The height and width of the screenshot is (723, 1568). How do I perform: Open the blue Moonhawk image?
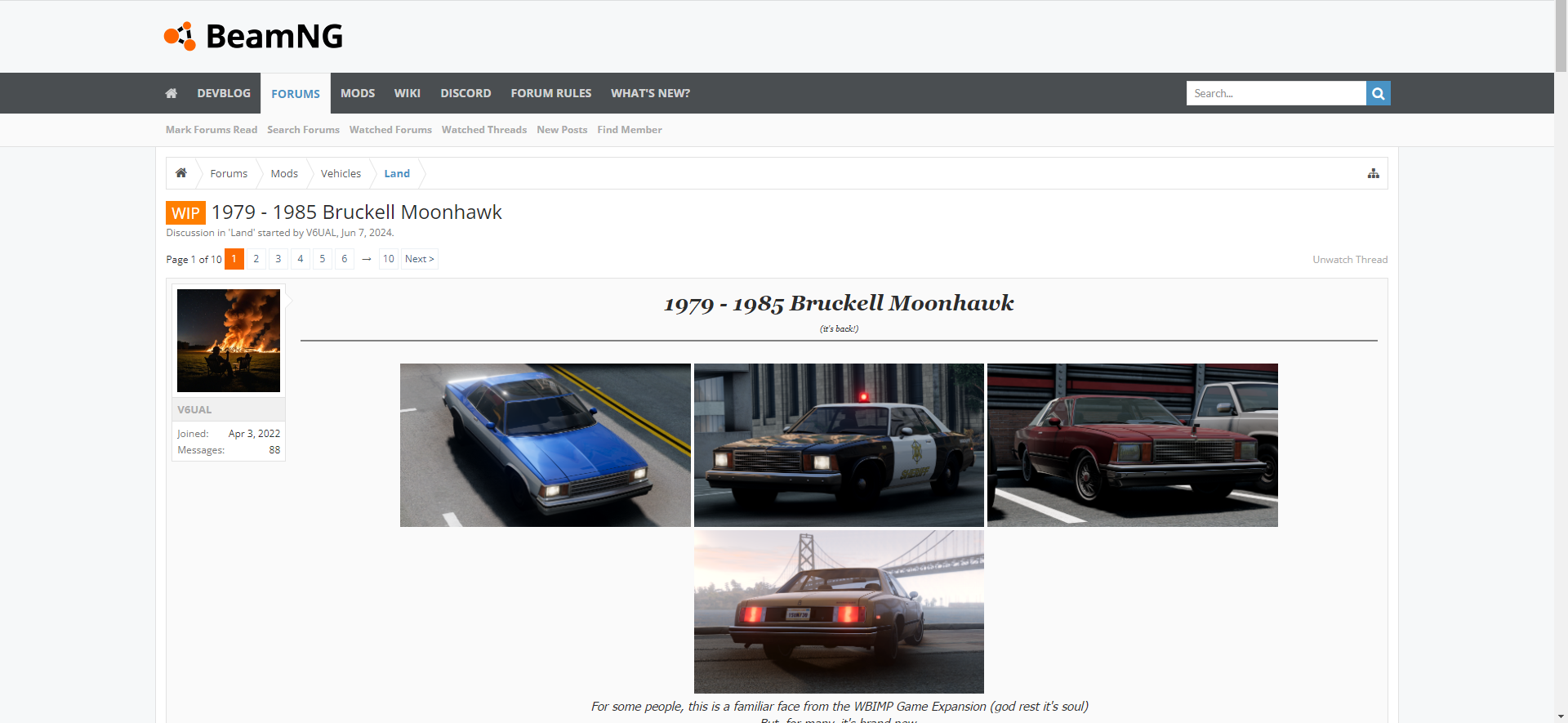pos(546,445)
